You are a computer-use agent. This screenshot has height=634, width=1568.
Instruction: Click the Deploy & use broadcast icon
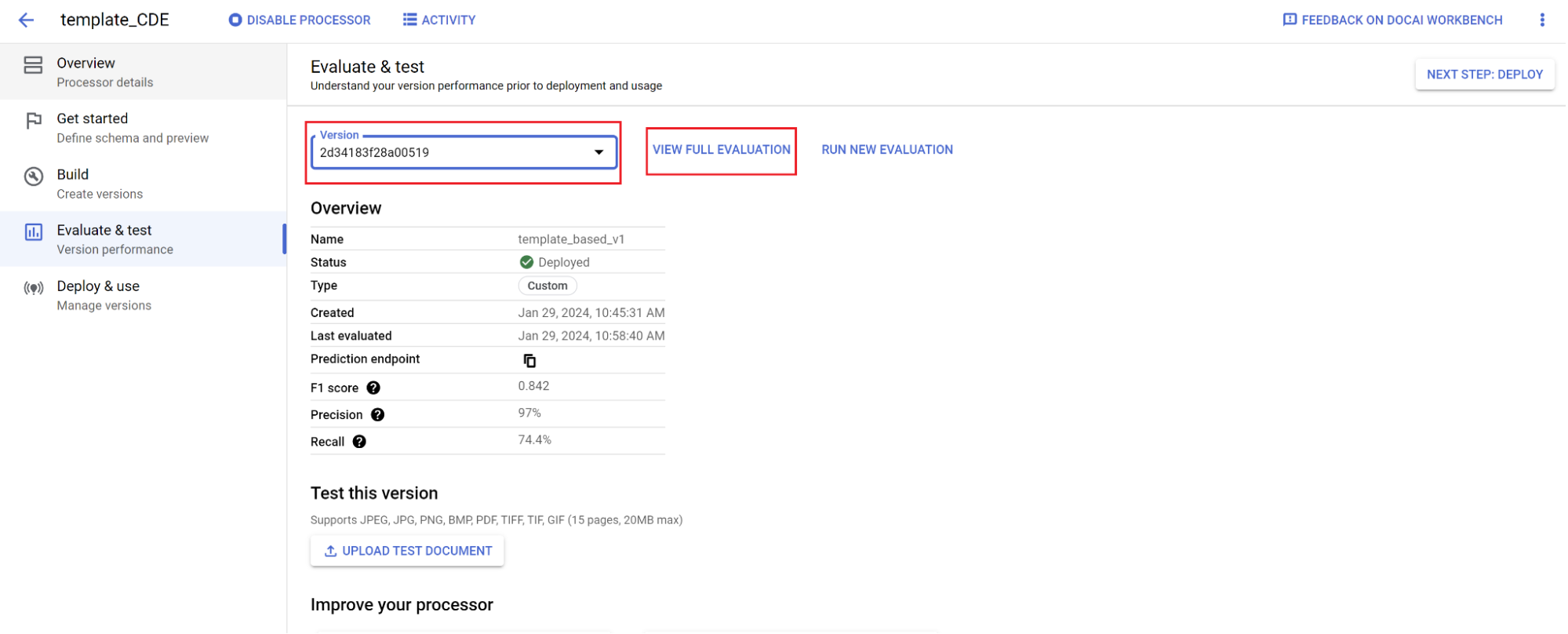pyautogui.click(x=33, y=288)
